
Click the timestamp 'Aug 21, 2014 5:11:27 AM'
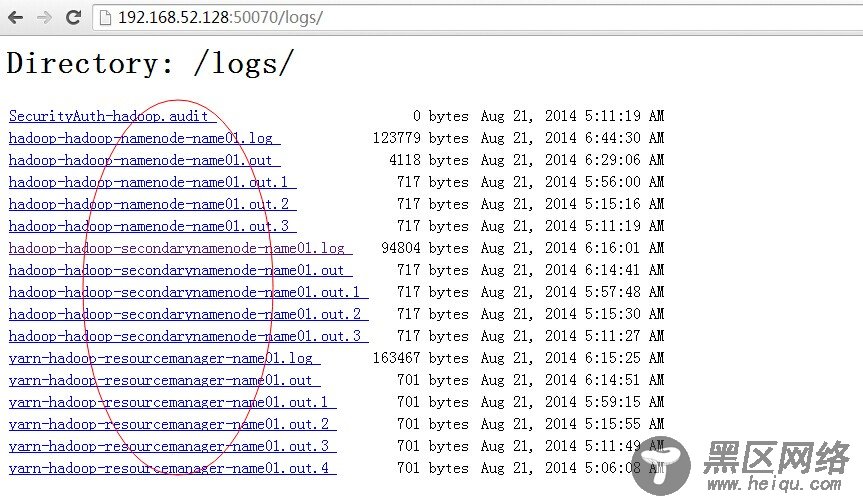coord(572,336)
